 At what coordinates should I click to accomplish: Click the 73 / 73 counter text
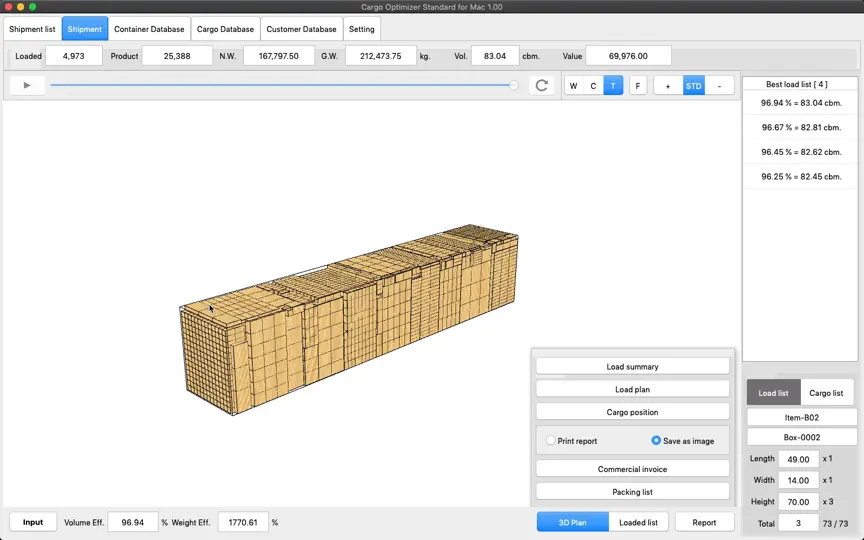pyautogui.click(x=835, y=523)
